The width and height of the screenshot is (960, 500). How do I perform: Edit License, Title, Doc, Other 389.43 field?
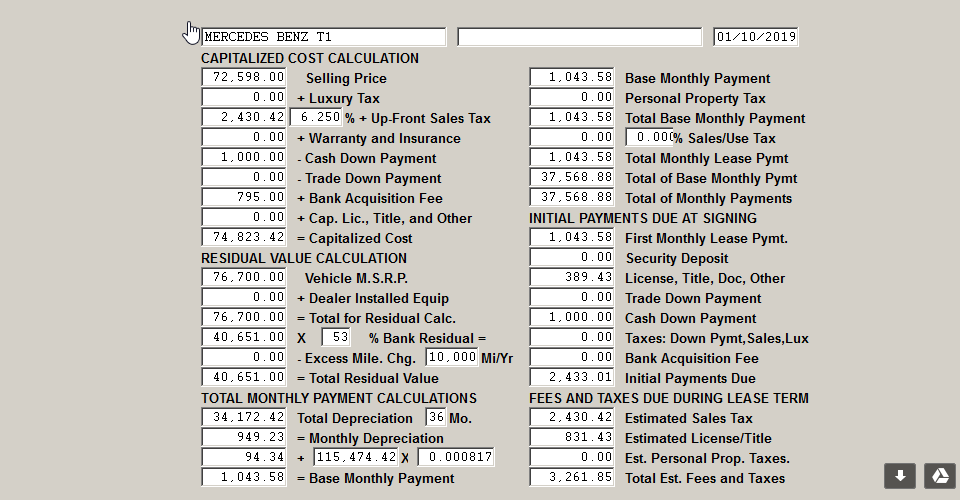coord(572,277)
